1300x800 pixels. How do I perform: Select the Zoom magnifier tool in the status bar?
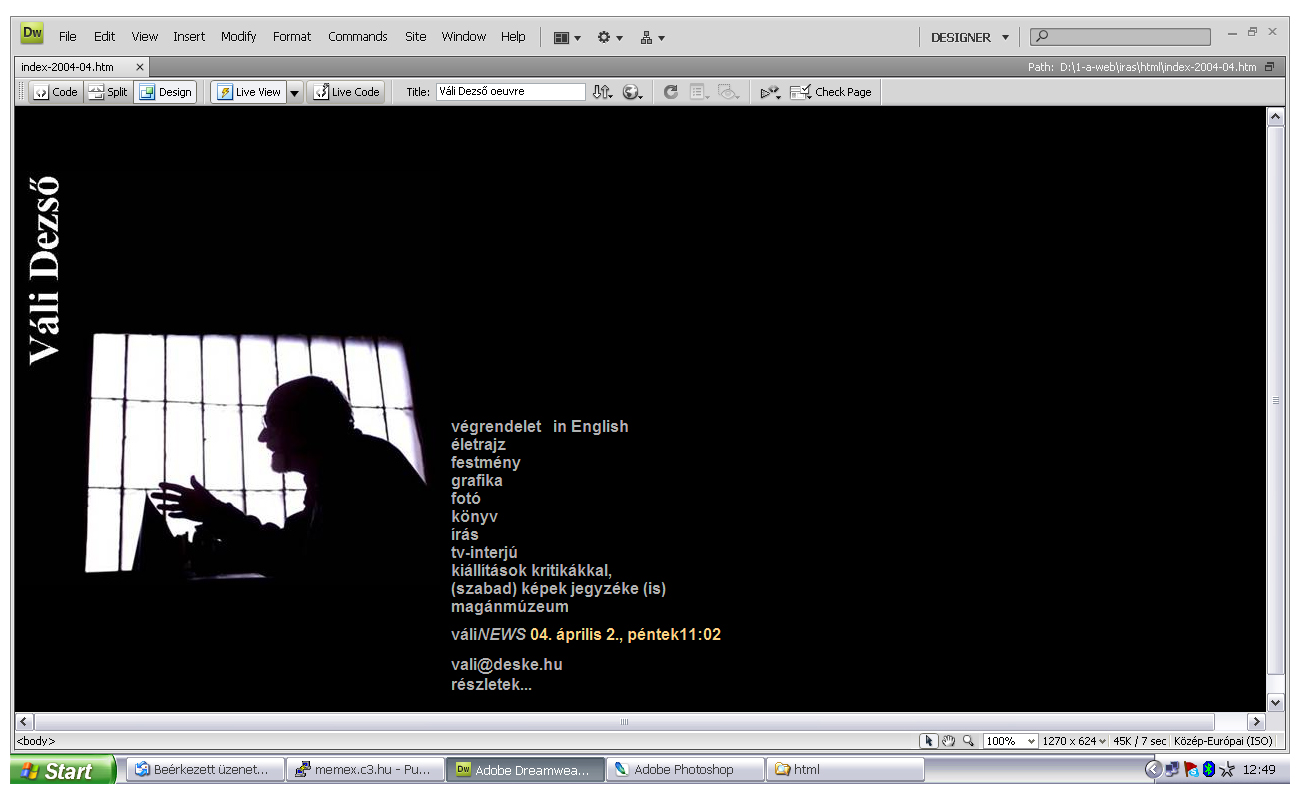click(968, 741)
